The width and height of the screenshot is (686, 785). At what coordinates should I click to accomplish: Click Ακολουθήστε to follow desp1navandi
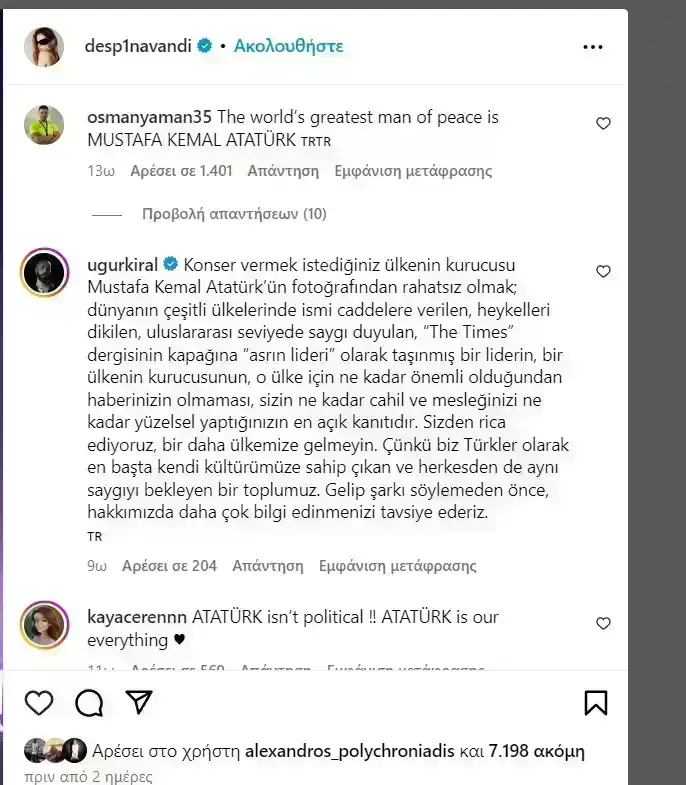pyautogui.click(x=289, y=46)
